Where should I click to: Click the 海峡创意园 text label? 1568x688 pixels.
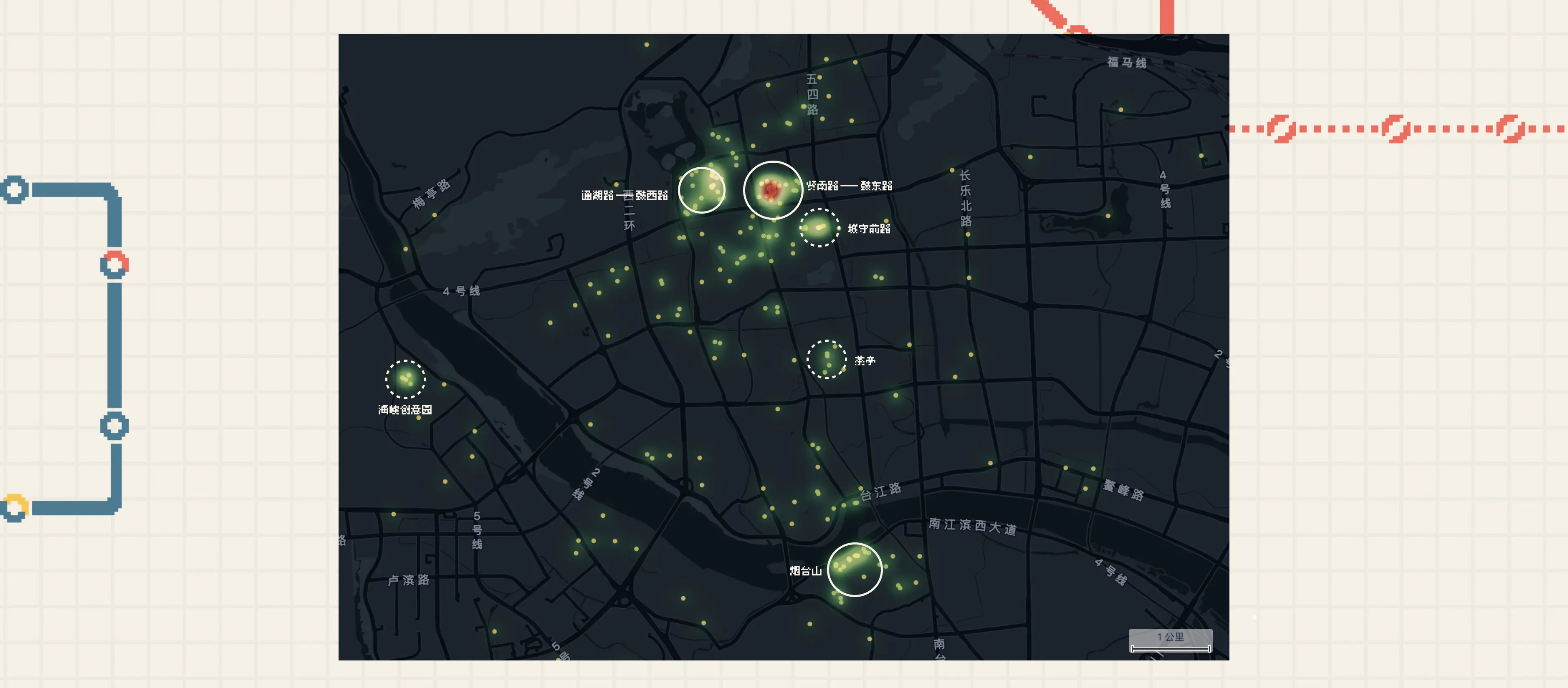pyautogui.click(x=405, y=409)
